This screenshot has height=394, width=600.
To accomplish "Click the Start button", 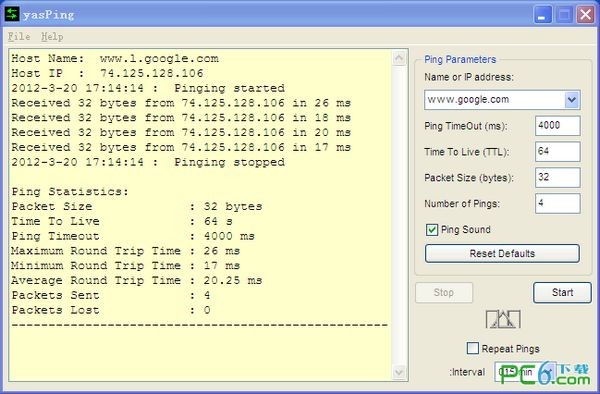I will (562, 293).
